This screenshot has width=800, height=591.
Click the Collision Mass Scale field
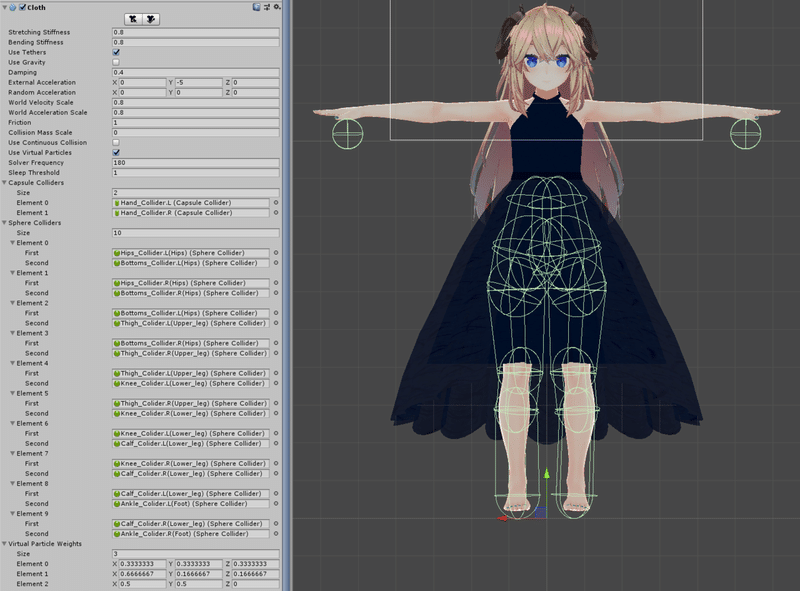(x=195, y=133)
